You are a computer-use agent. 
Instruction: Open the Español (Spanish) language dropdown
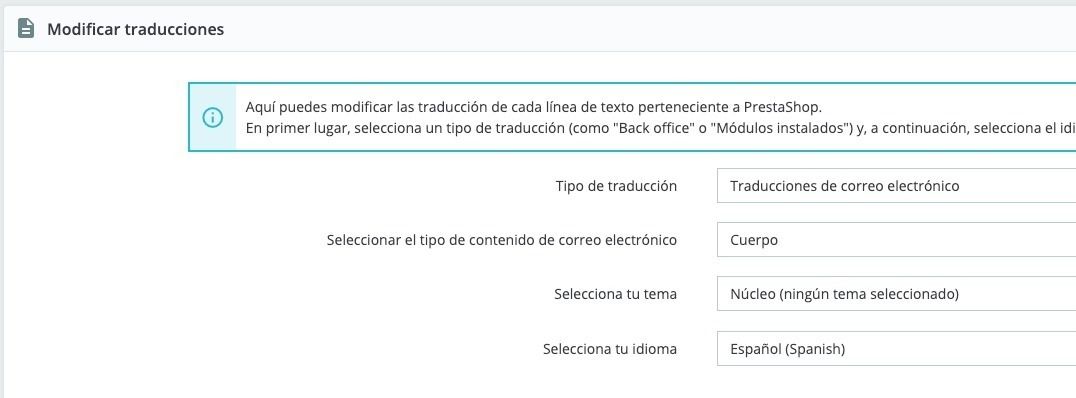coord(896,349)
